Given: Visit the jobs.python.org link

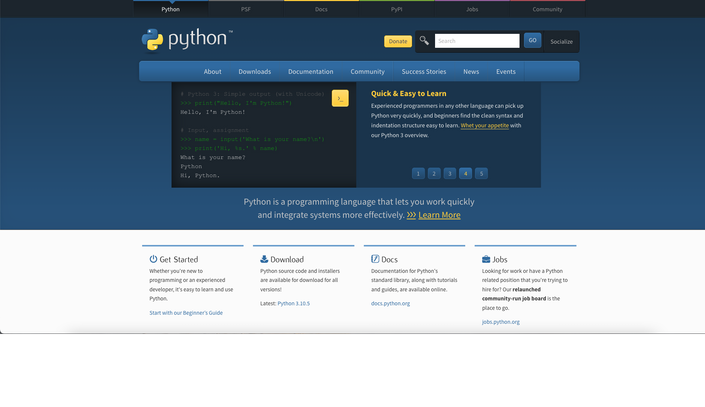Looking at the screenshot, I should pos(500,322).
